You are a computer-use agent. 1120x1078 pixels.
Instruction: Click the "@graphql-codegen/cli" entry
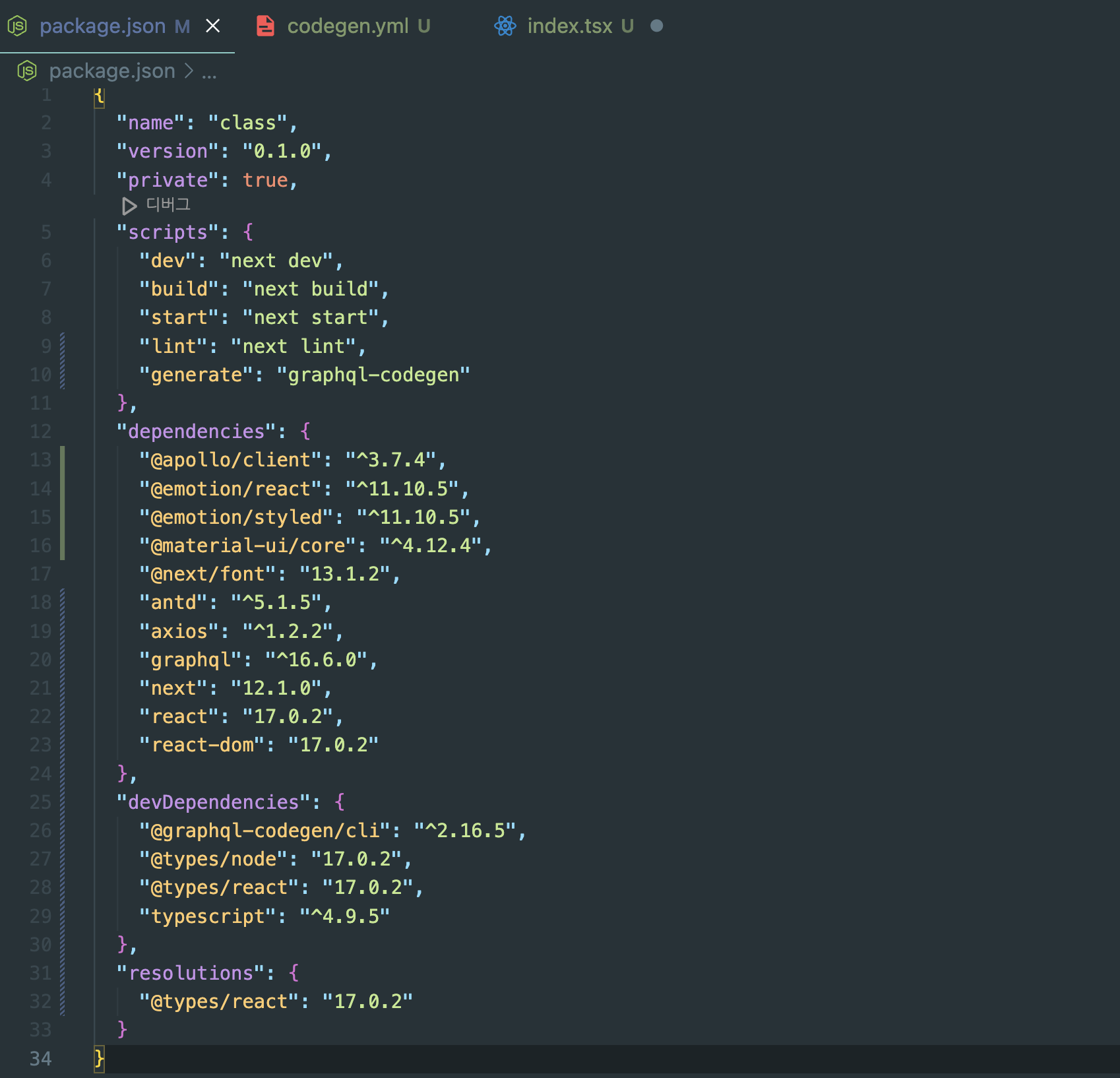pyautogui.click(x=265, y=831)
